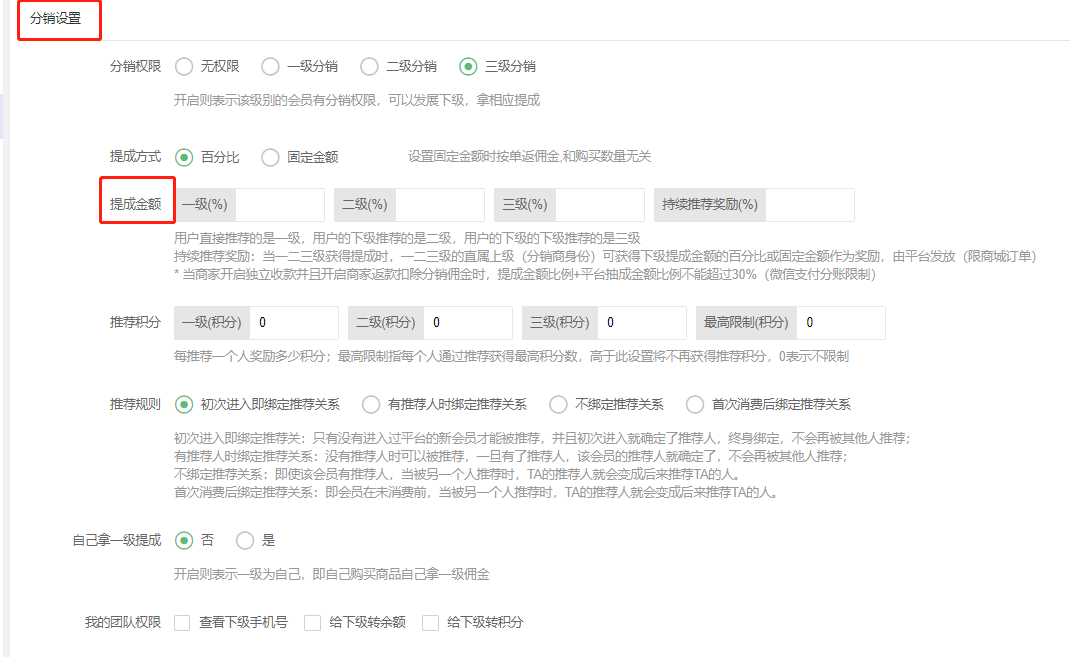
Task: Check the 查看下级手机号 checkbox
Action: (182, 623)
